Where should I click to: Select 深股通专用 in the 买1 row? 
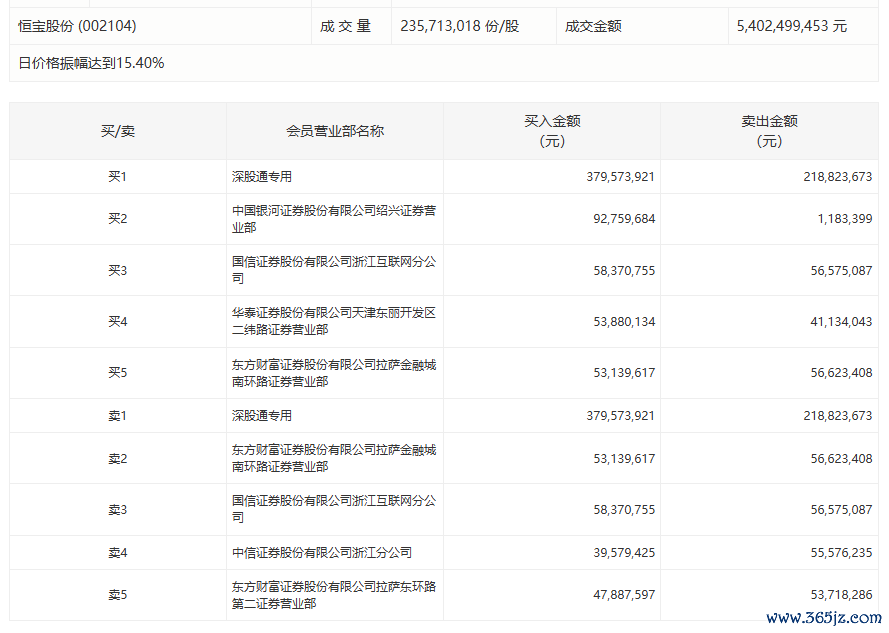(x=262, y=177)
